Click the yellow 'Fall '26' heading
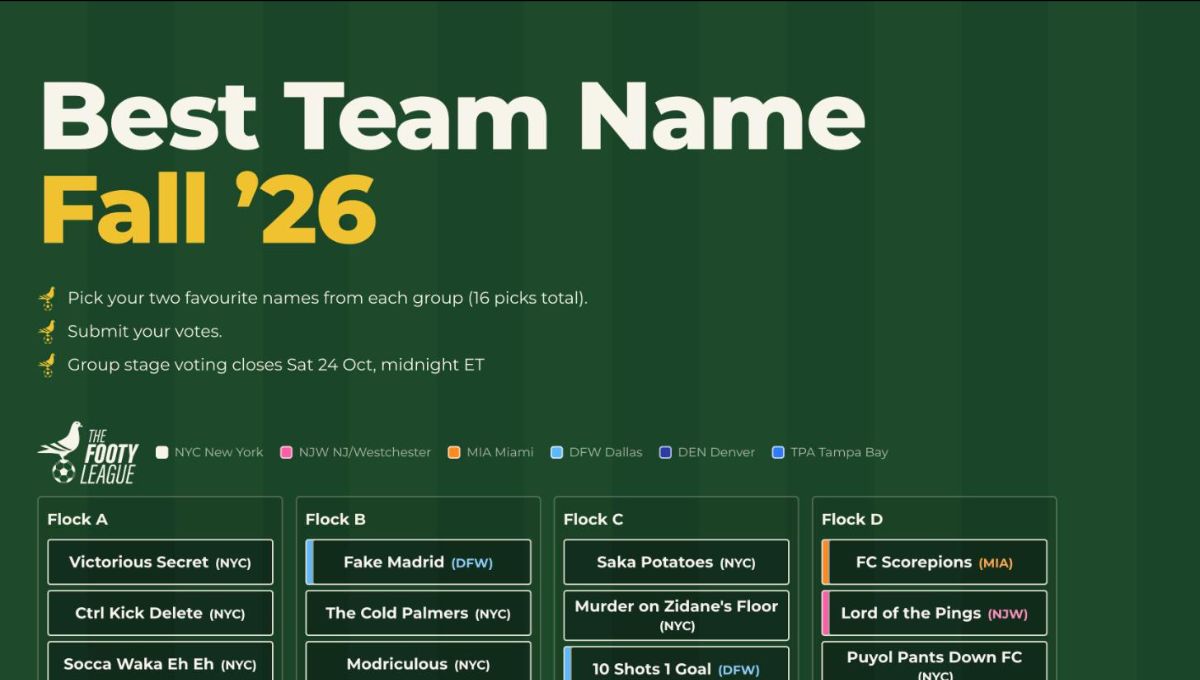Screen dimensions: 1200x680 208,208
